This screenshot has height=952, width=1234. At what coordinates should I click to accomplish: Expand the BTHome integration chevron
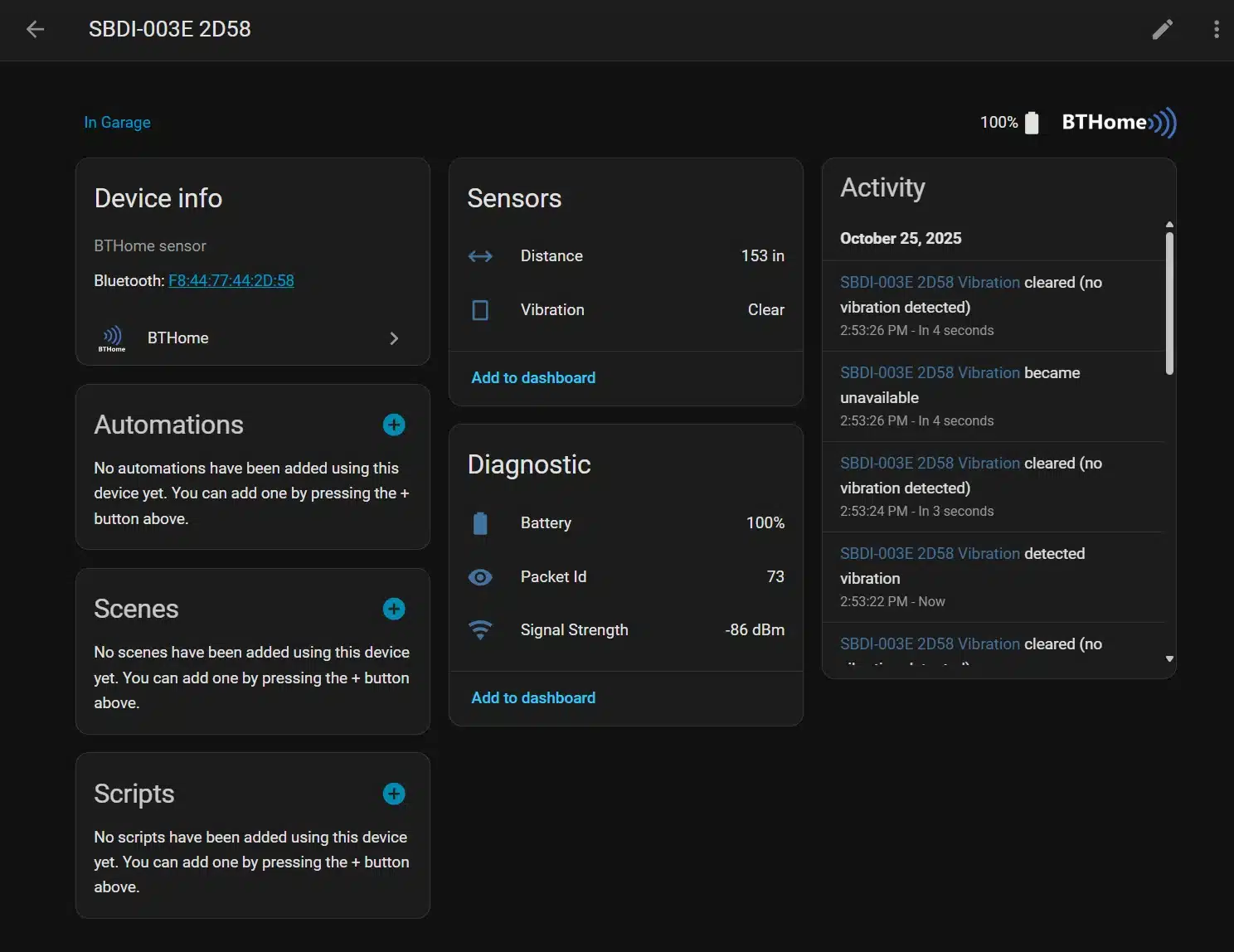pos(394,338)
